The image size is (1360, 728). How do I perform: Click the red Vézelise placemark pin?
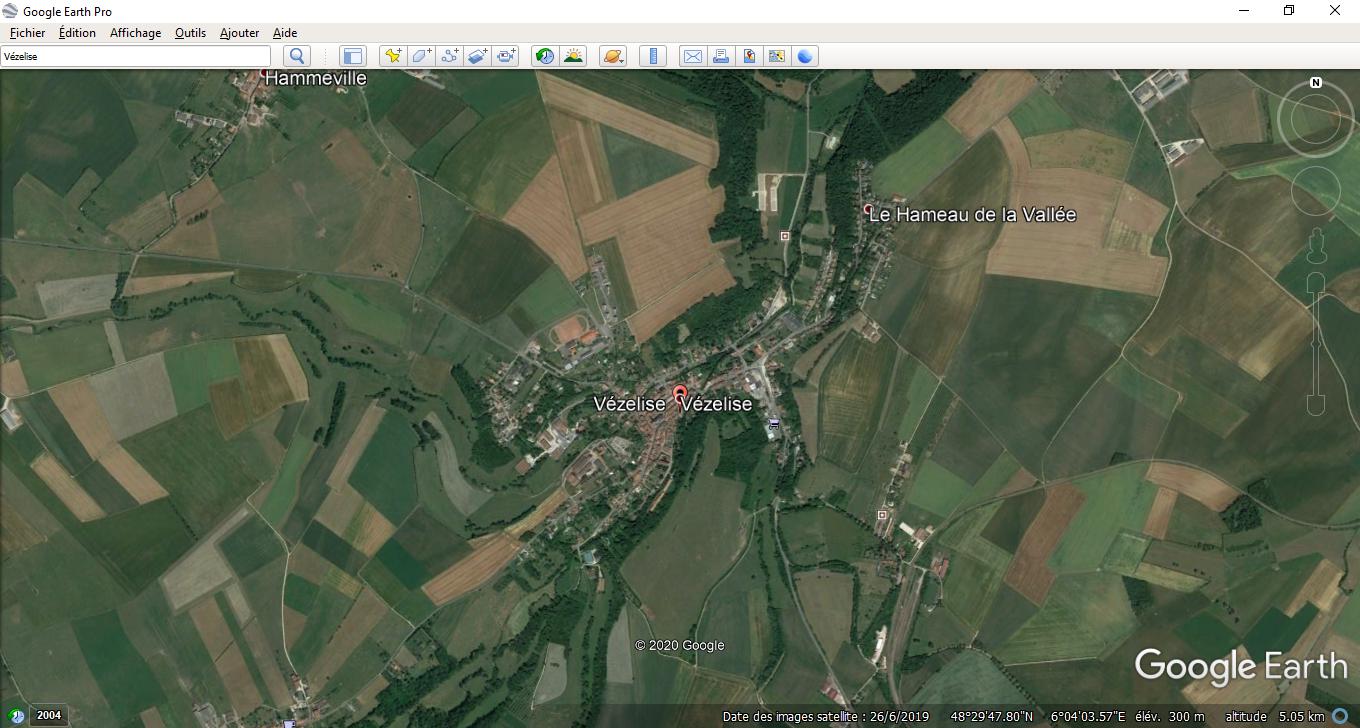pyautogui.click(x=680, y=395)
